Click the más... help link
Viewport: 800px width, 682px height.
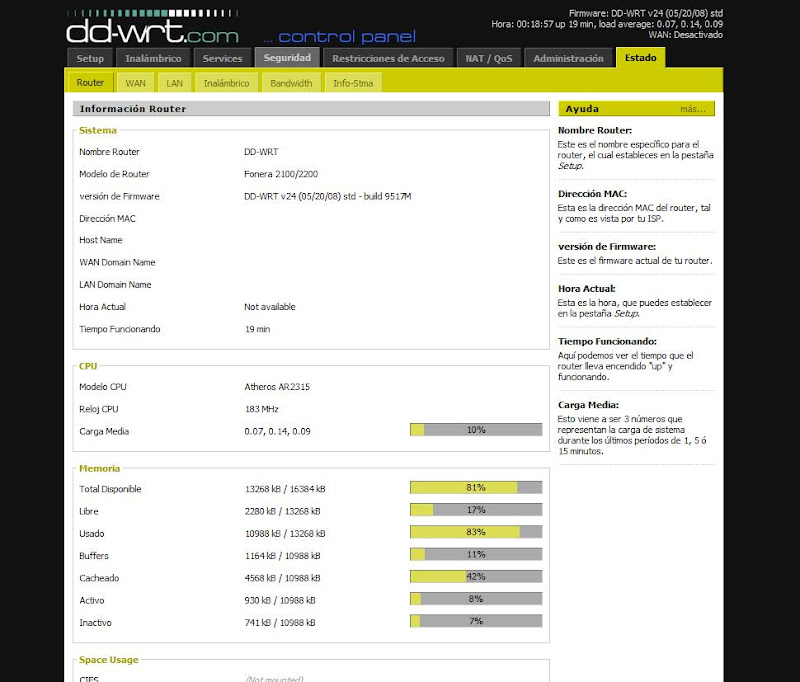[x=693, y=109]
